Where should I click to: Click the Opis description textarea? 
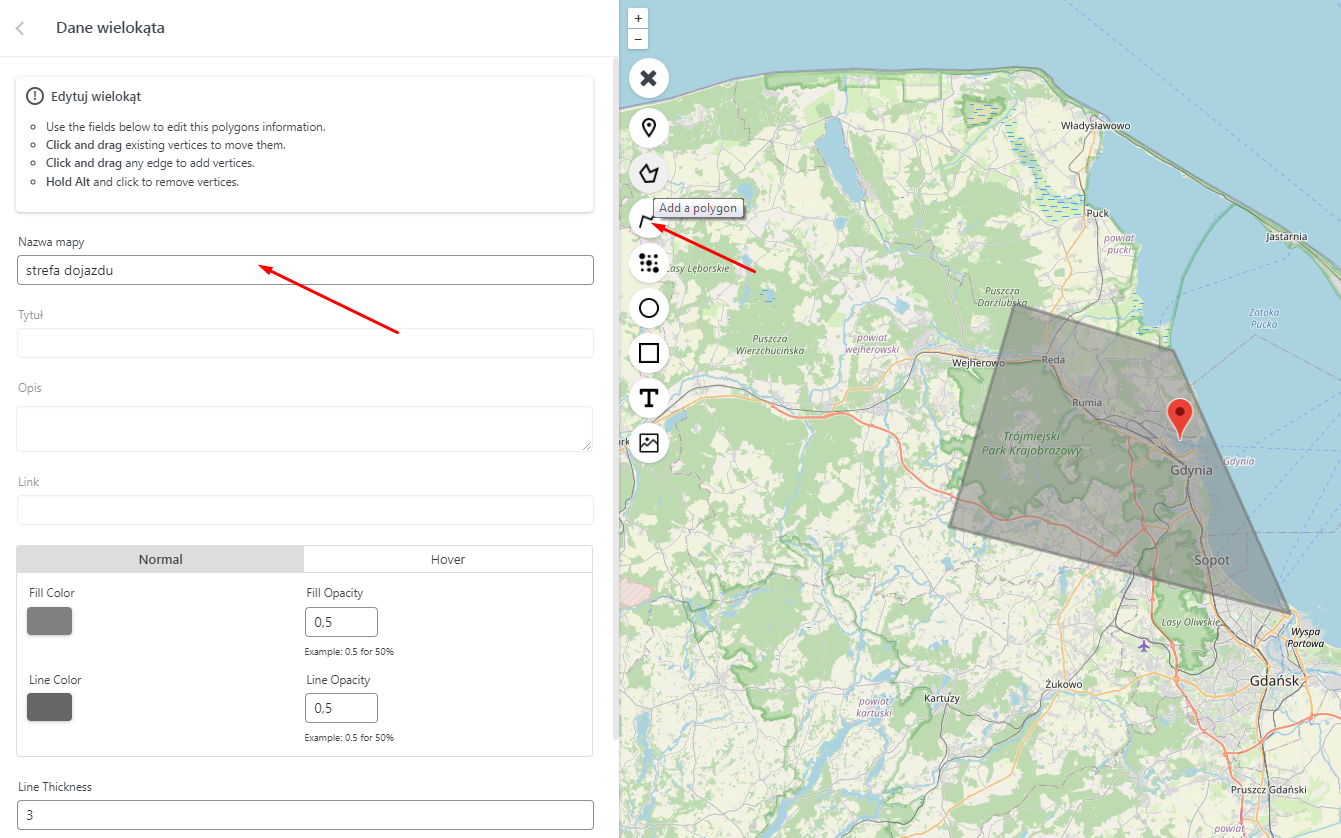click(x=305, y=428)
